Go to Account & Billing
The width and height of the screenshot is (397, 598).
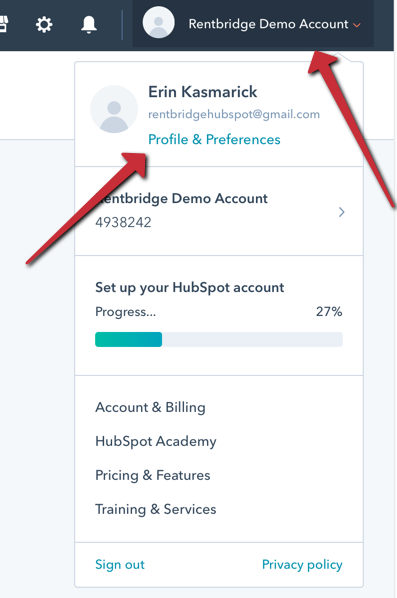click(x=150, y=407)
